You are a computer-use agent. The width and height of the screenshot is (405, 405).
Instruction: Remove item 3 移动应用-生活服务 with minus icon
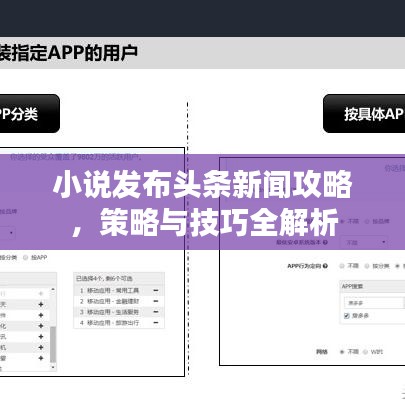(156, 312)
